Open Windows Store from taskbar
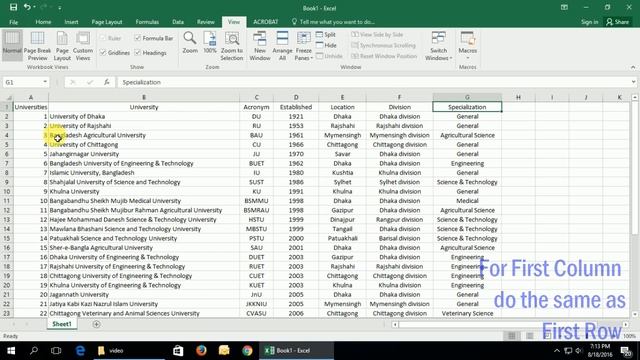The width and height of the screenshot is (640, 360). (178, 351)
